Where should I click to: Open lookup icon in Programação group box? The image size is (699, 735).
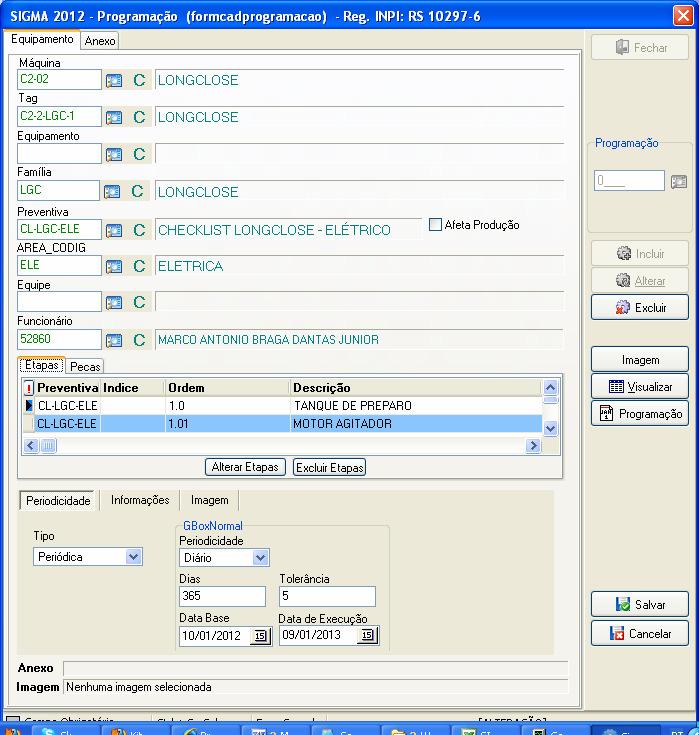coord(679,181)
